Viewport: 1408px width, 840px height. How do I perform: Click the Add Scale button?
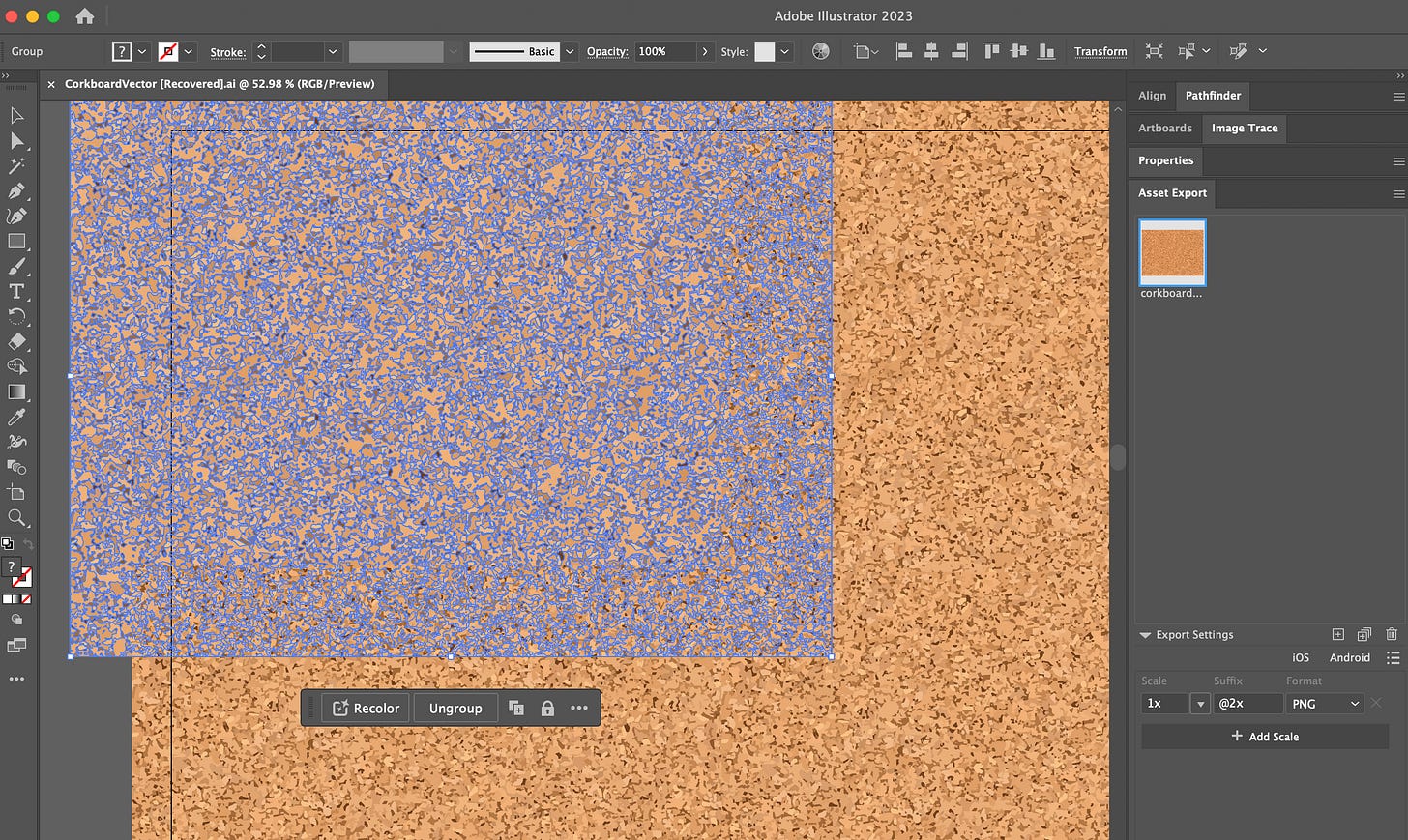click(1265, 737)
